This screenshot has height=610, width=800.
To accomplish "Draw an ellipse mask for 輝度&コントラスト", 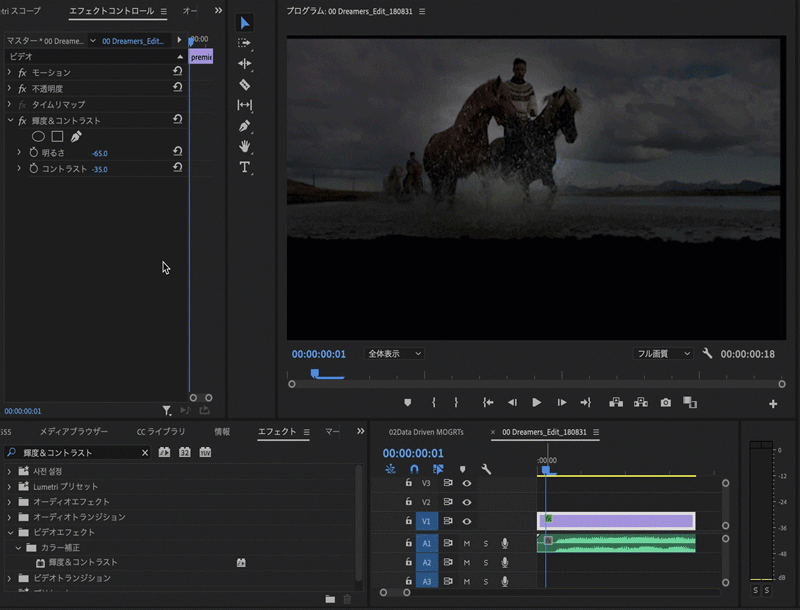I will (39, 136).
